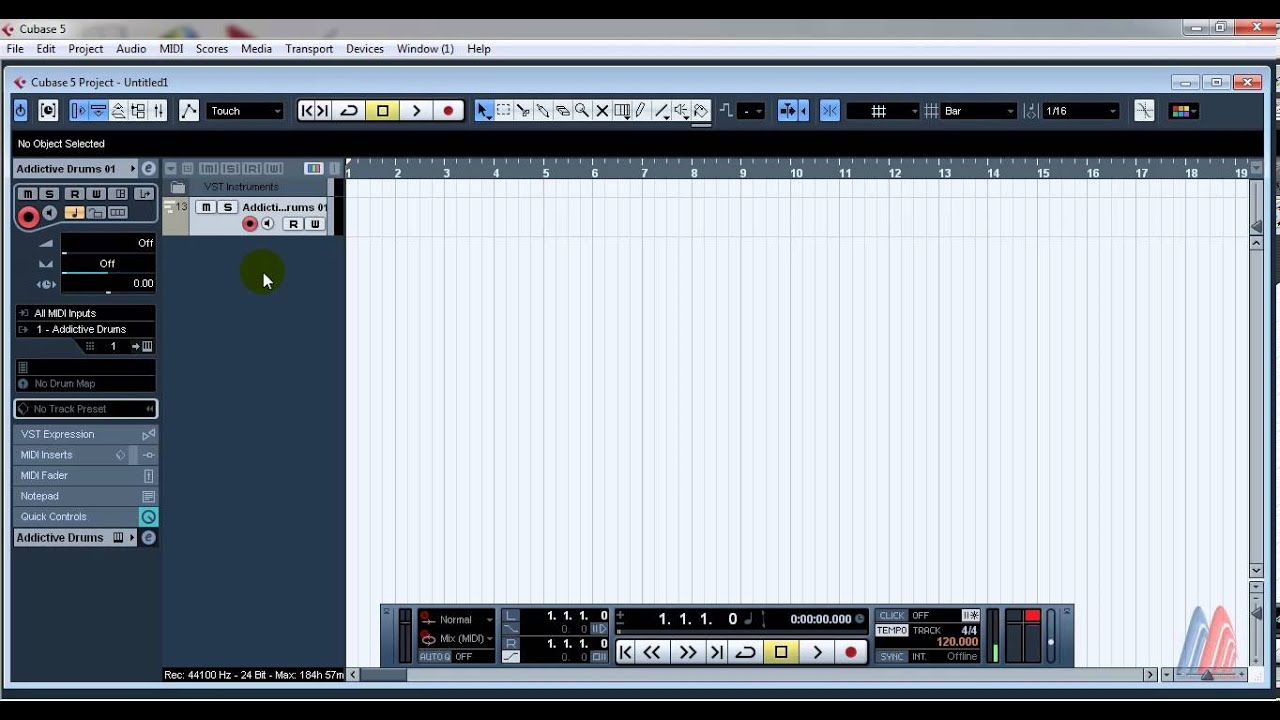1280x720 pixels.
Task: Click Snap to Zero Crossing icon
Action: pyautogui.click(x=1145, y=111)
